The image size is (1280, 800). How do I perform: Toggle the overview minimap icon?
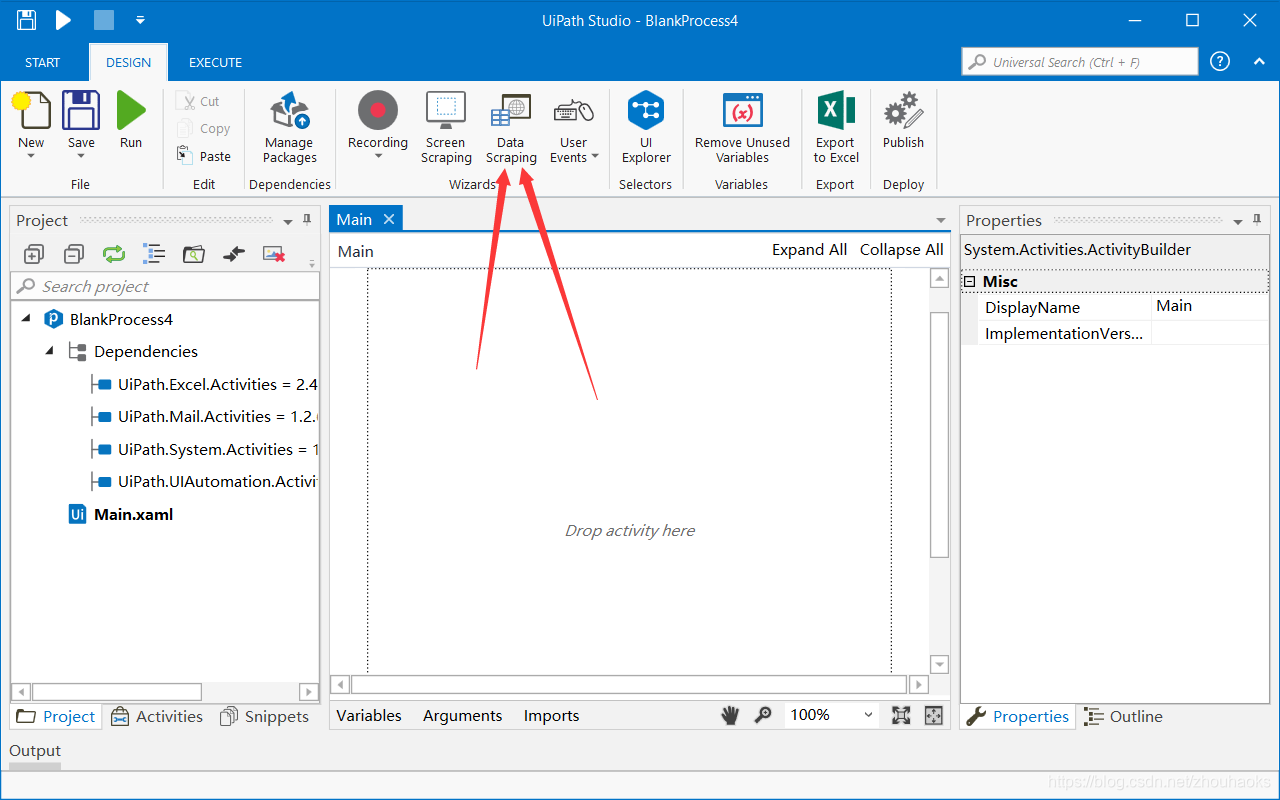pyautogui.click(x=933, y=715)
